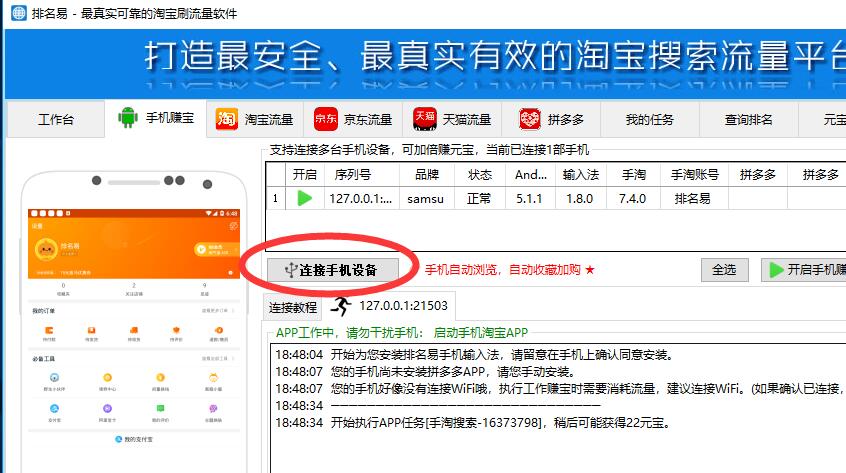Click the 连接手机设备 button
846x473 pixels.
(332, 270)
